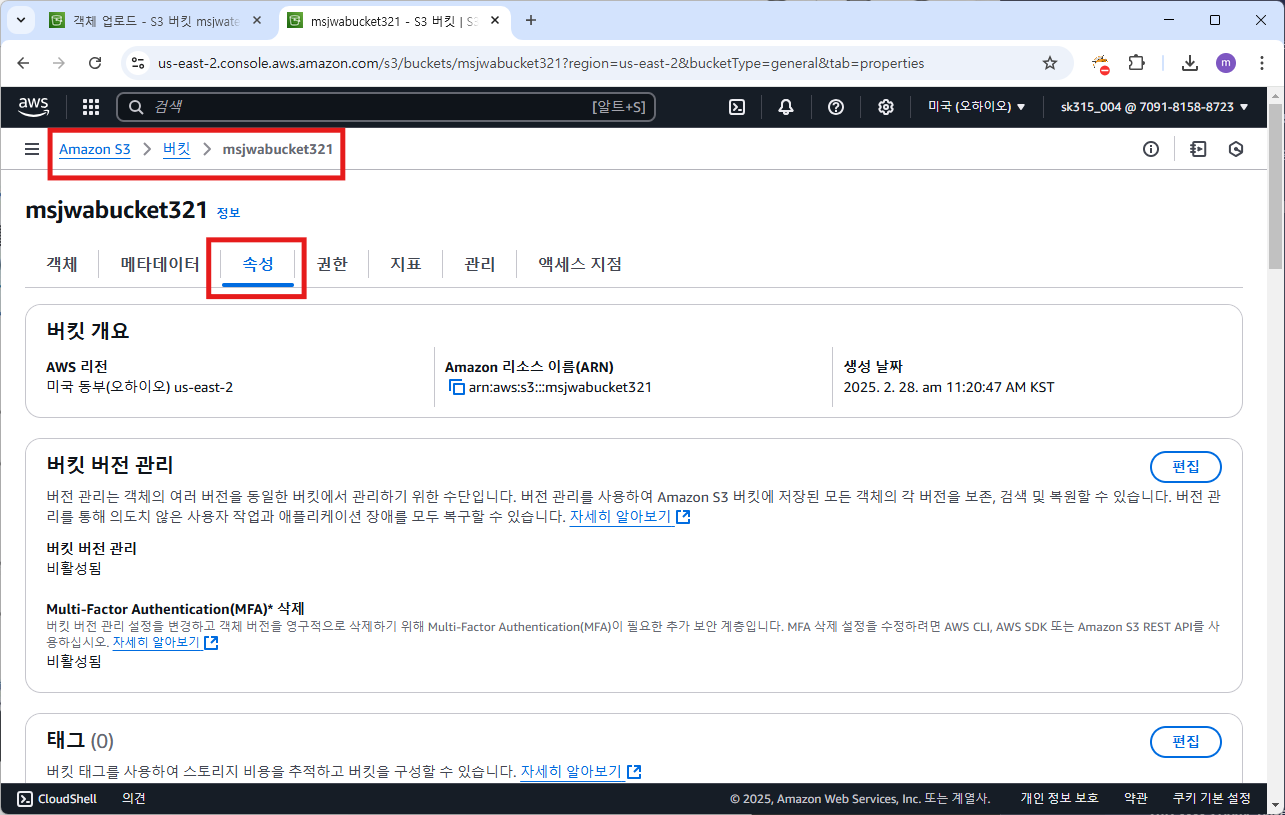
Task: Open 자세히 알아보기 link under MFA delete
Action: (165, 642)
